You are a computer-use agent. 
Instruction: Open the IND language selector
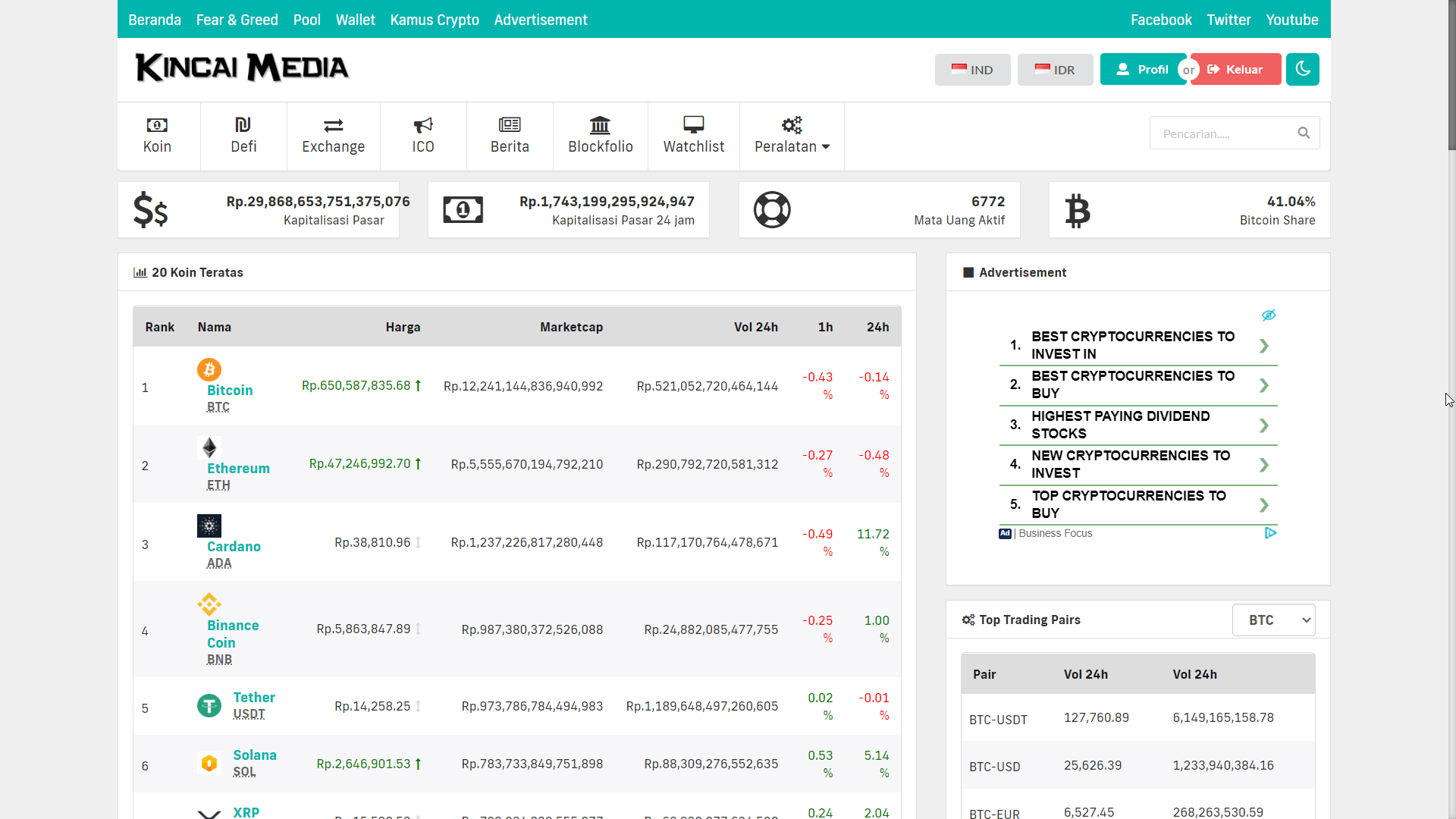click(x=972, y=70)
